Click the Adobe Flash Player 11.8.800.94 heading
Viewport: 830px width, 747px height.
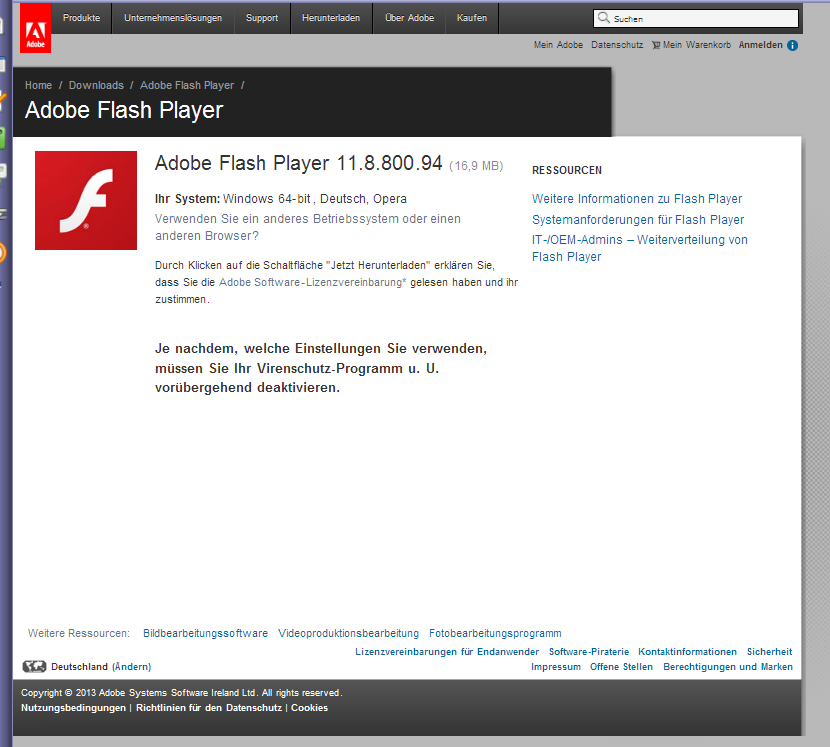(x=299, y=163)
